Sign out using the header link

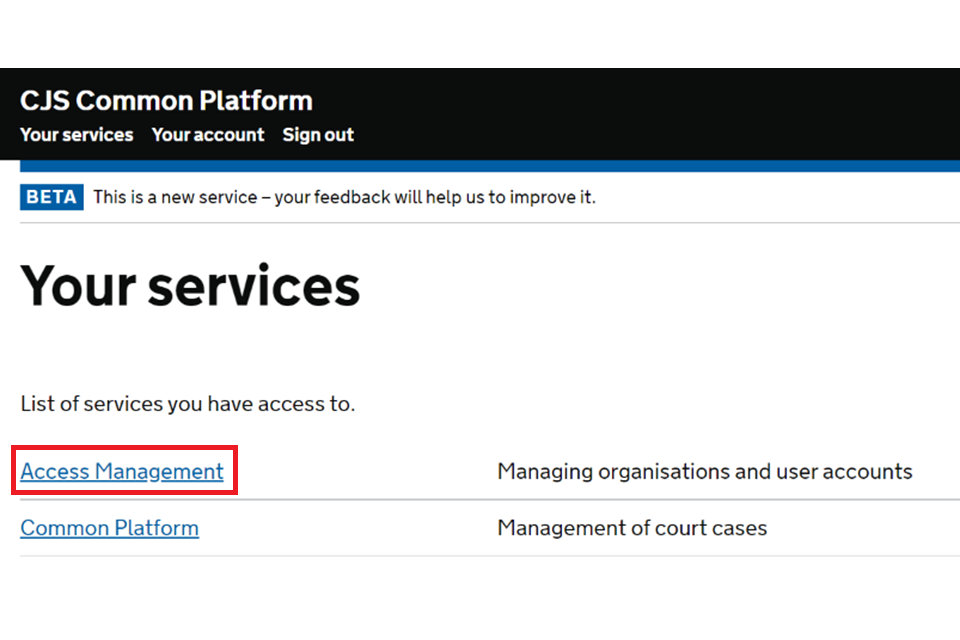coord(318,135)
